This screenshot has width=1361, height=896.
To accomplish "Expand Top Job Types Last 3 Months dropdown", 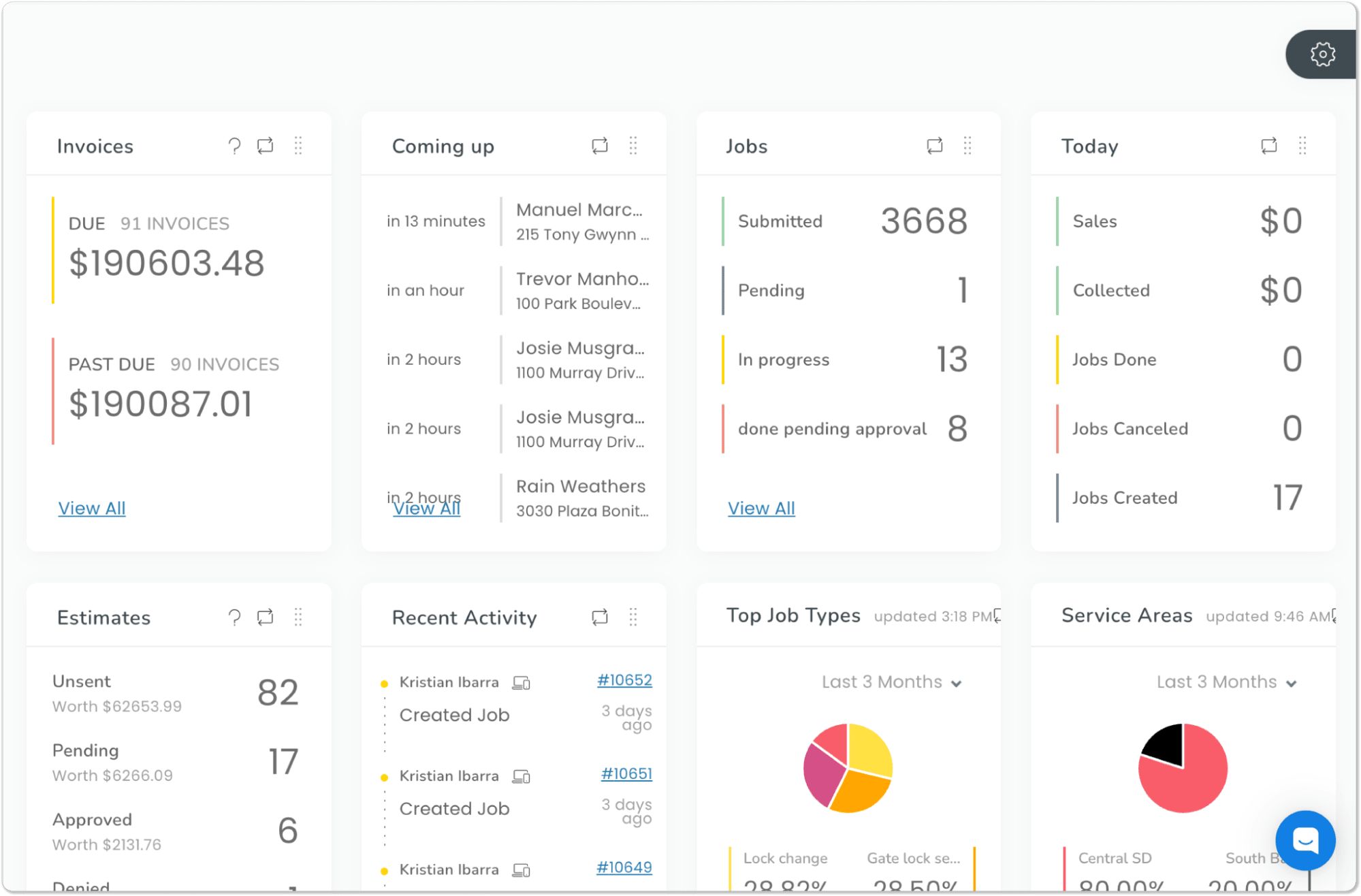I will [891, 682].
